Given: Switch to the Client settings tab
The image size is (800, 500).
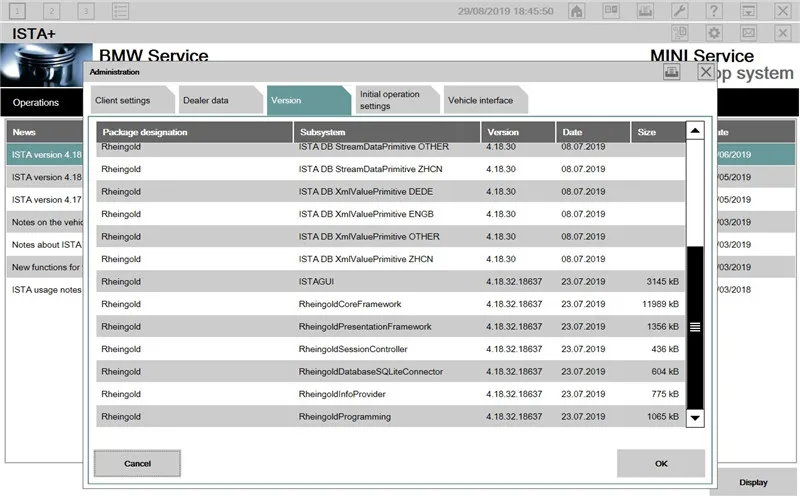Looking at the screenshot, I should tap(122, 101).
